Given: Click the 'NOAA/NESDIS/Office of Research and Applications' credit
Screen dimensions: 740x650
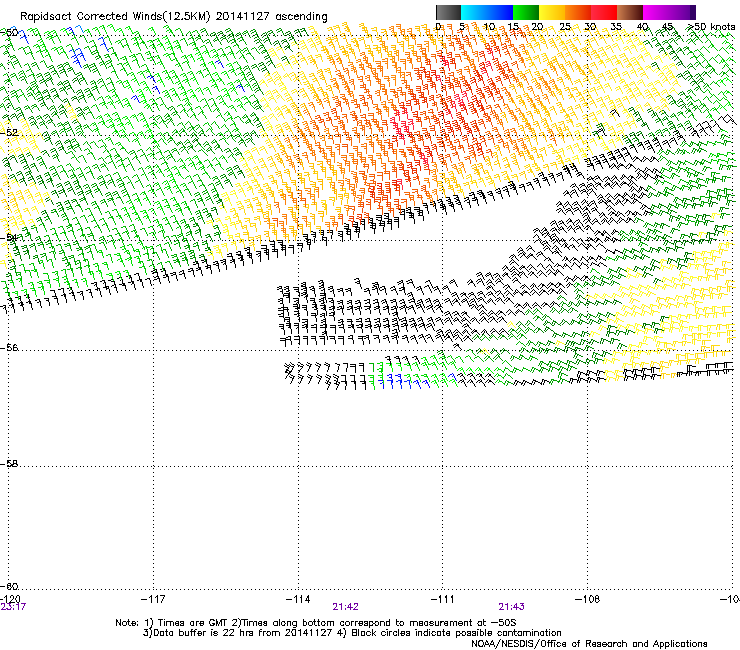Looking at the screenshot, I should [x=589, y=644].
